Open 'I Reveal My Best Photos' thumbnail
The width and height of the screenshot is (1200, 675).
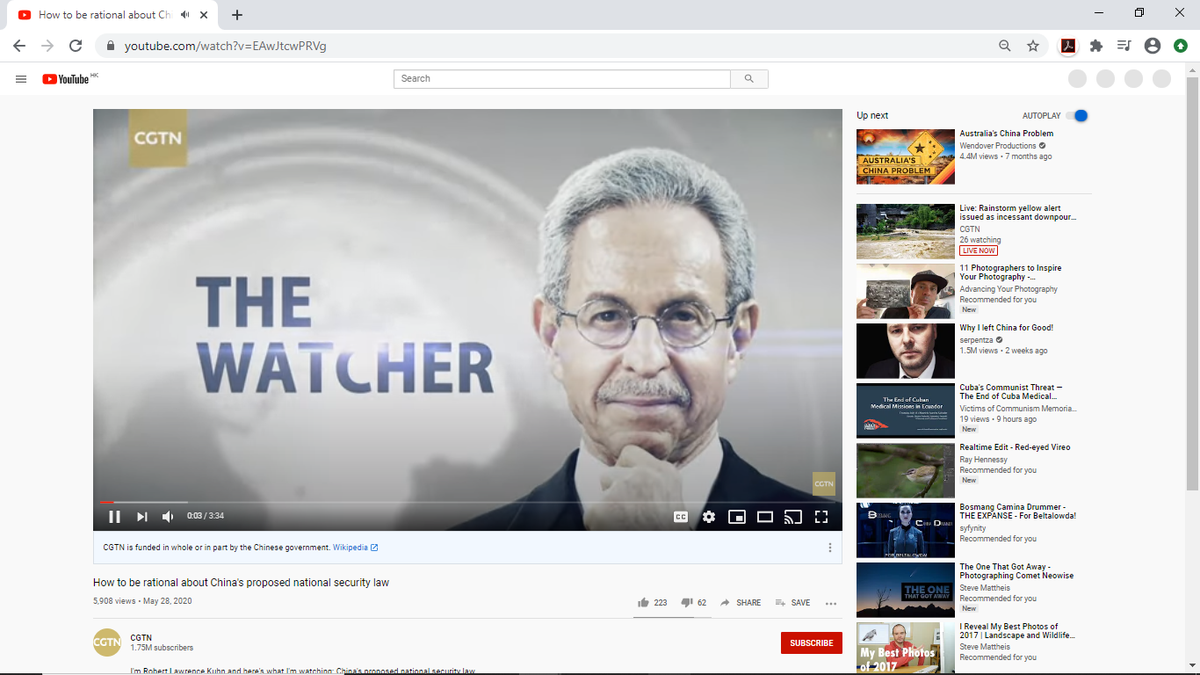coord(905,647)
